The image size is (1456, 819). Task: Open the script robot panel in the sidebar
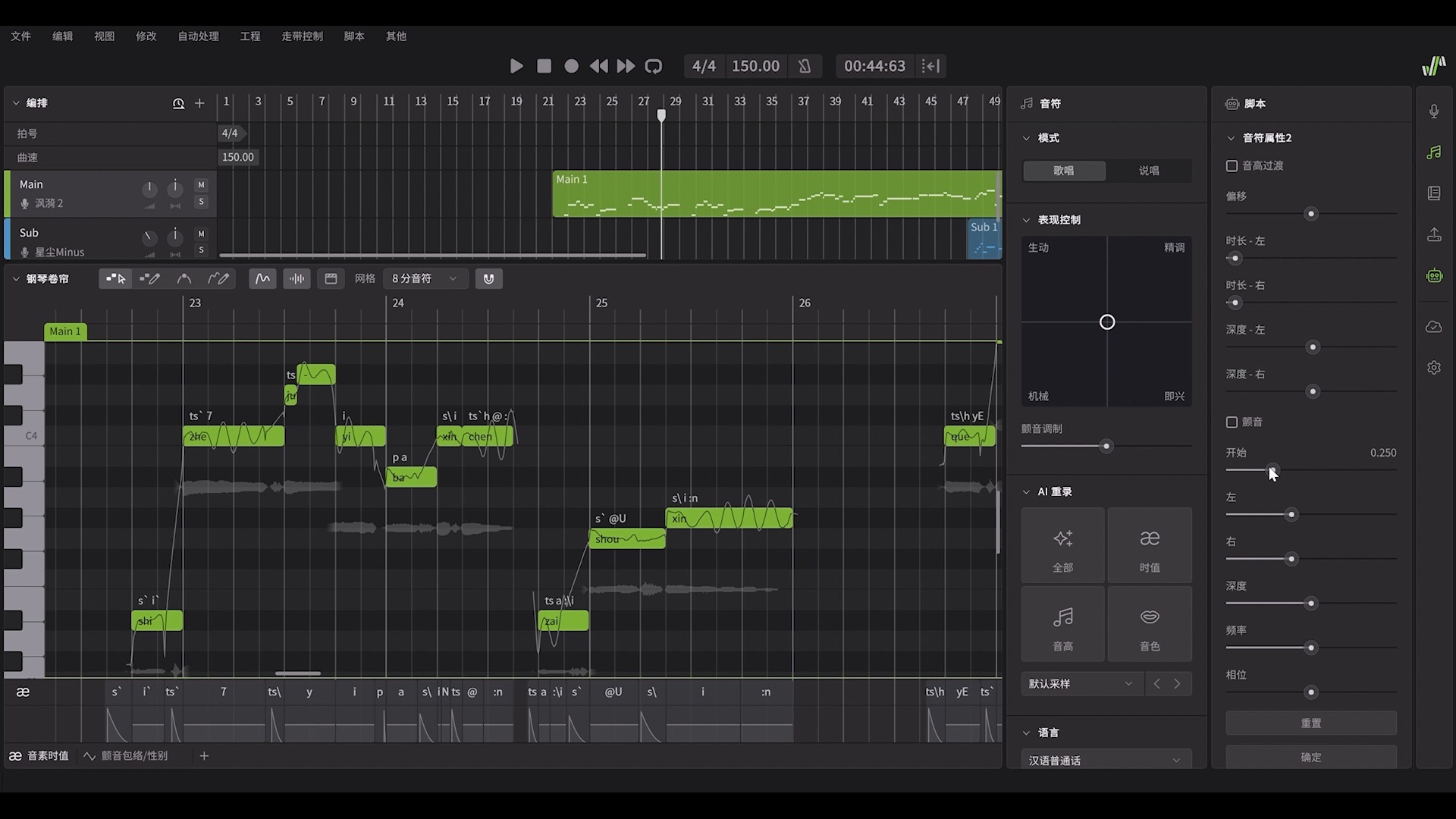point(1434,276)
